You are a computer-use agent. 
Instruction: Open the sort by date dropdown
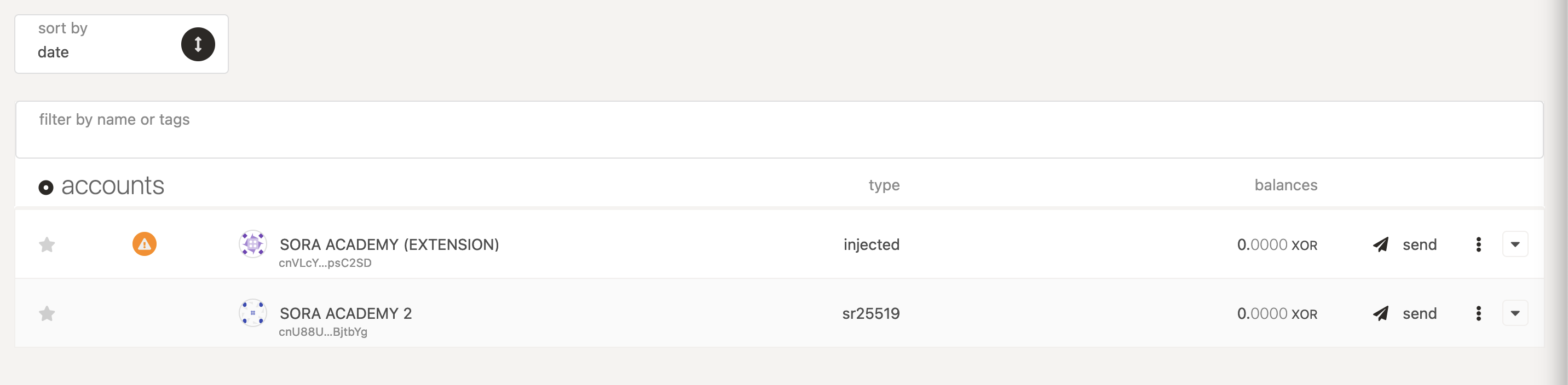97,44
